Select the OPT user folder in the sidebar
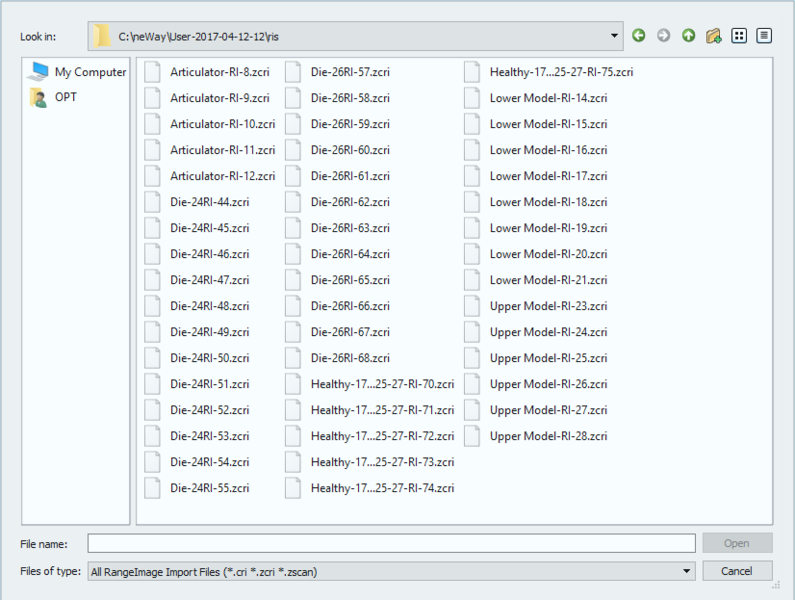 (53, 97)
